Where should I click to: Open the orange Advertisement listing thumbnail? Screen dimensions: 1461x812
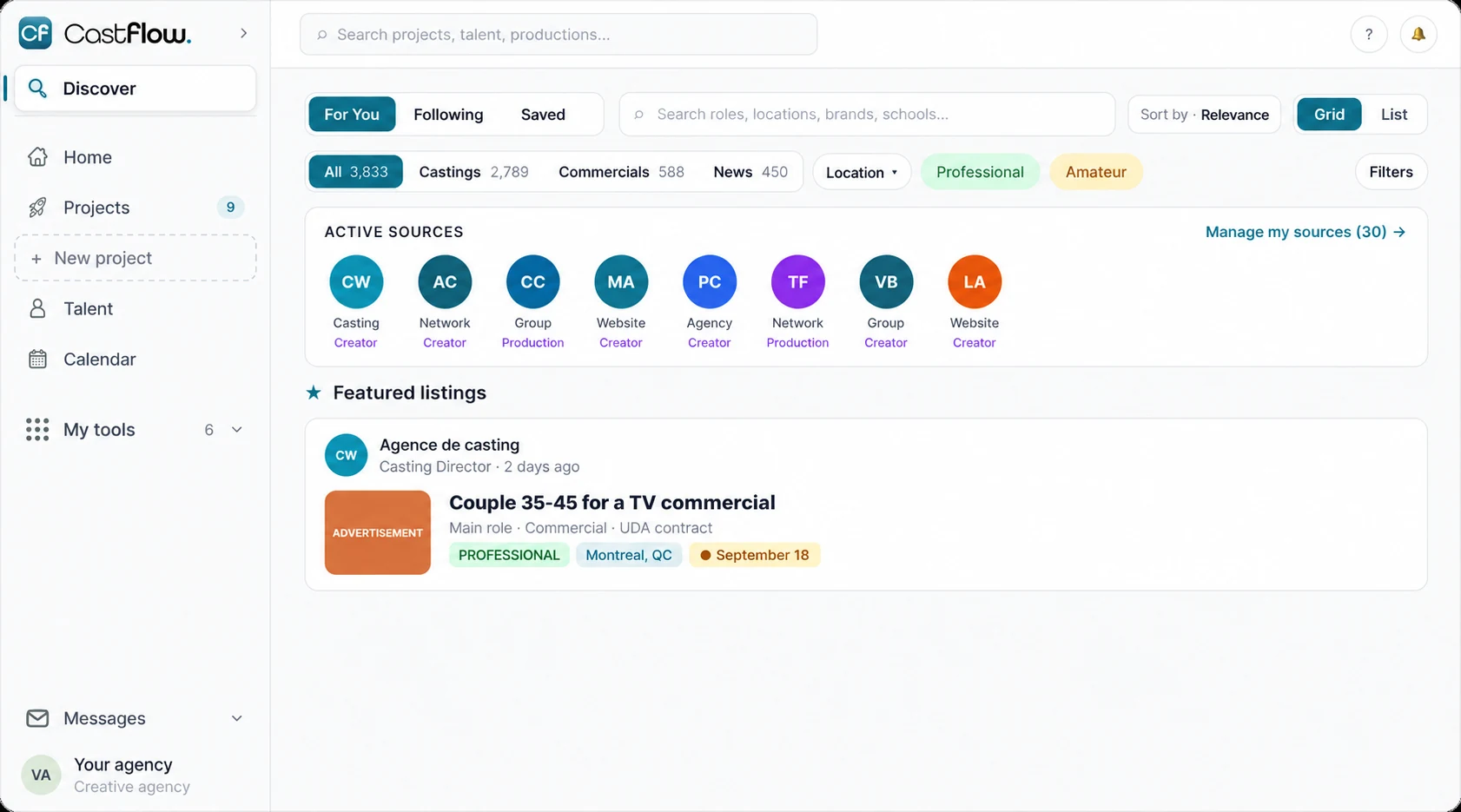[x=378, y=532]
